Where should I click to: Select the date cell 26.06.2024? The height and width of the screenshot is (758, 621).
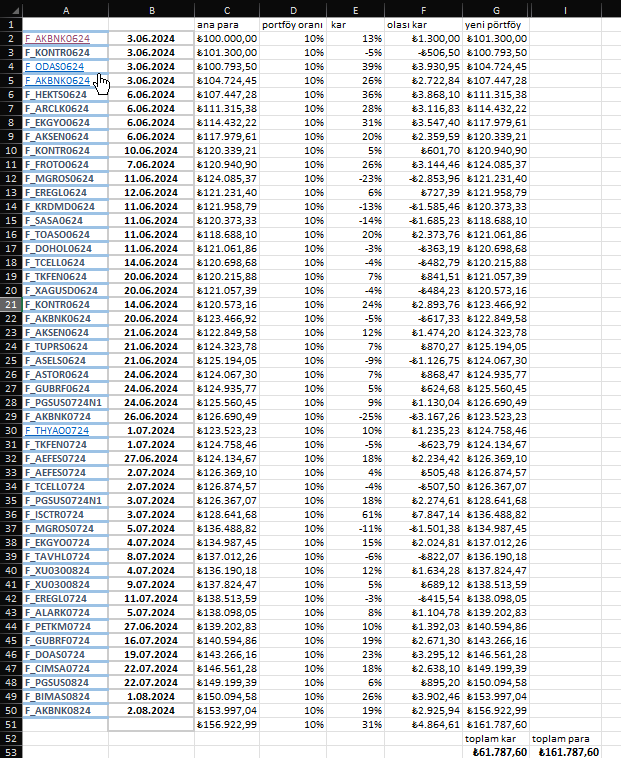pos(152,417)
